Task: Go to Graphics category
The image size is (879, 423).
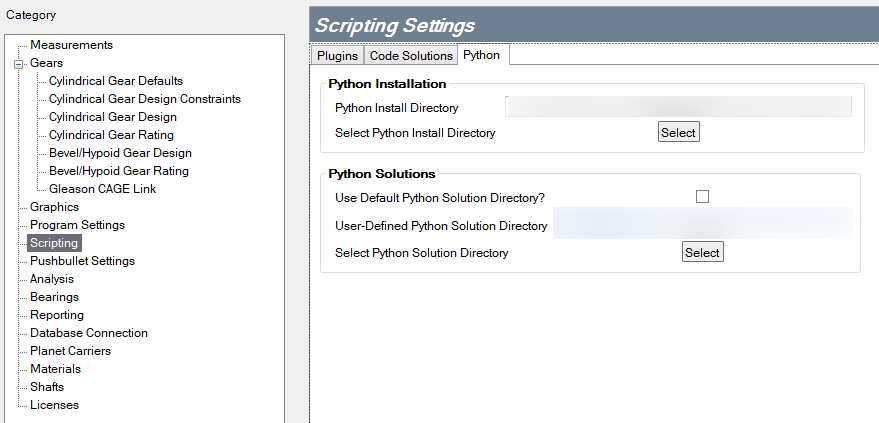Action: 54,207
